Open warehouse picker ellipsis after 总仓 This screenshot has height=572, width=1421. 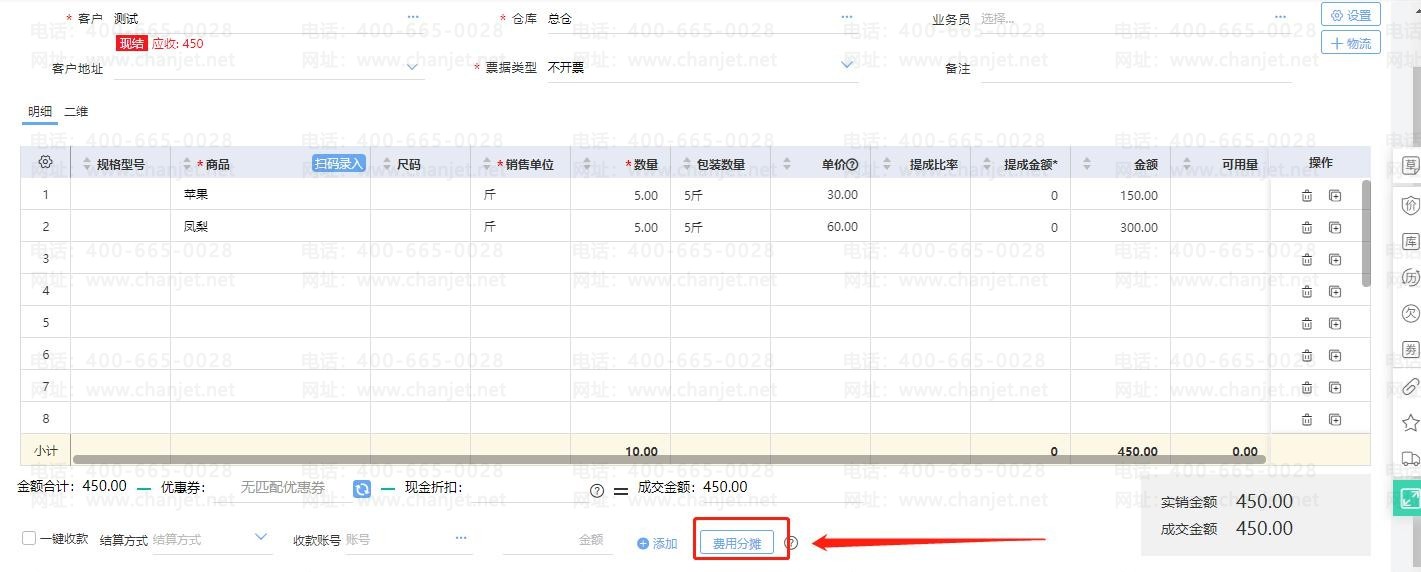click(847, 18)
